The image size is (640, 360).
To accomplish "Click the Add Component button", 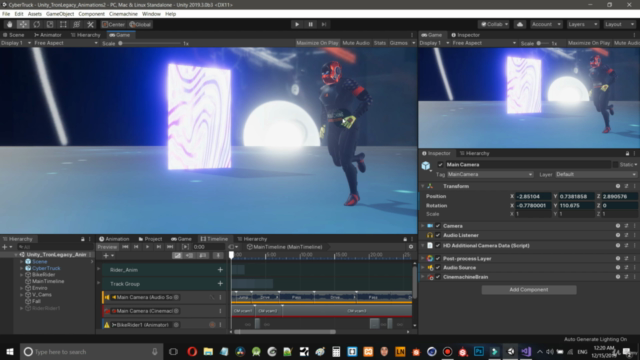I will 529,290.
